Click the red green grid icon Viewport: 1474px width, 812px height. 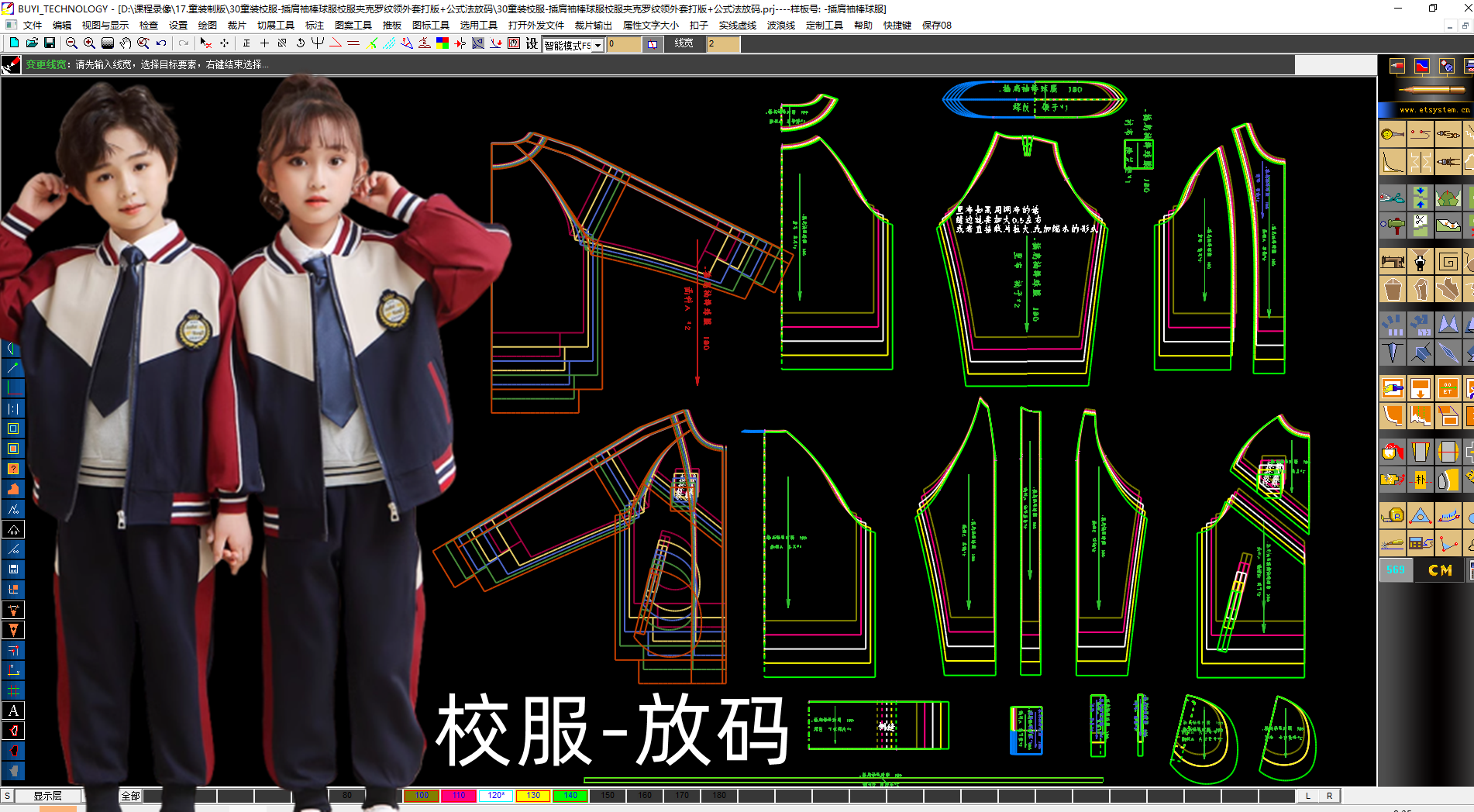tap(13, 690)
